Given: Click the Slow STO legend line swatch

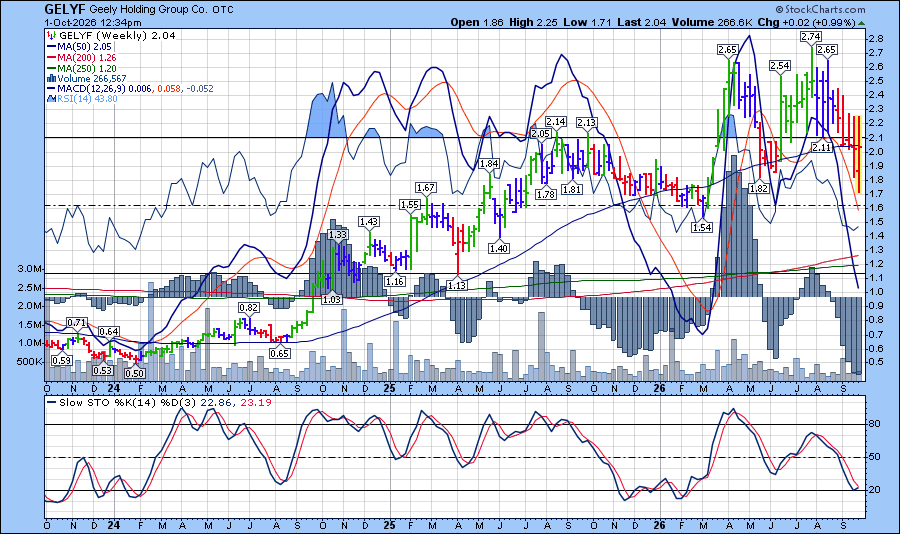Looking at the screenshot, I should [51, 403].
